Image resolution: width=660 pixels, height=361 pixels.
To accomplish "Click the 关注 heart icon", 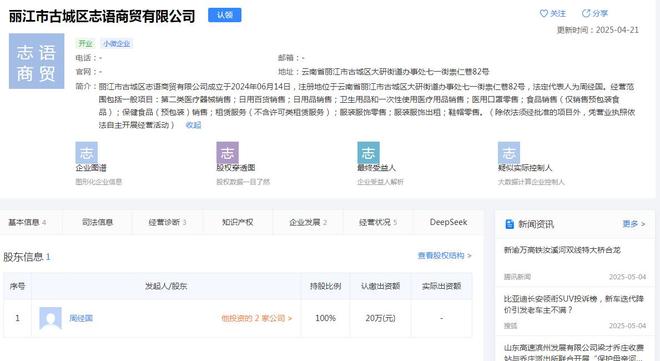I will pyautogui.click(x=544, y=13).
